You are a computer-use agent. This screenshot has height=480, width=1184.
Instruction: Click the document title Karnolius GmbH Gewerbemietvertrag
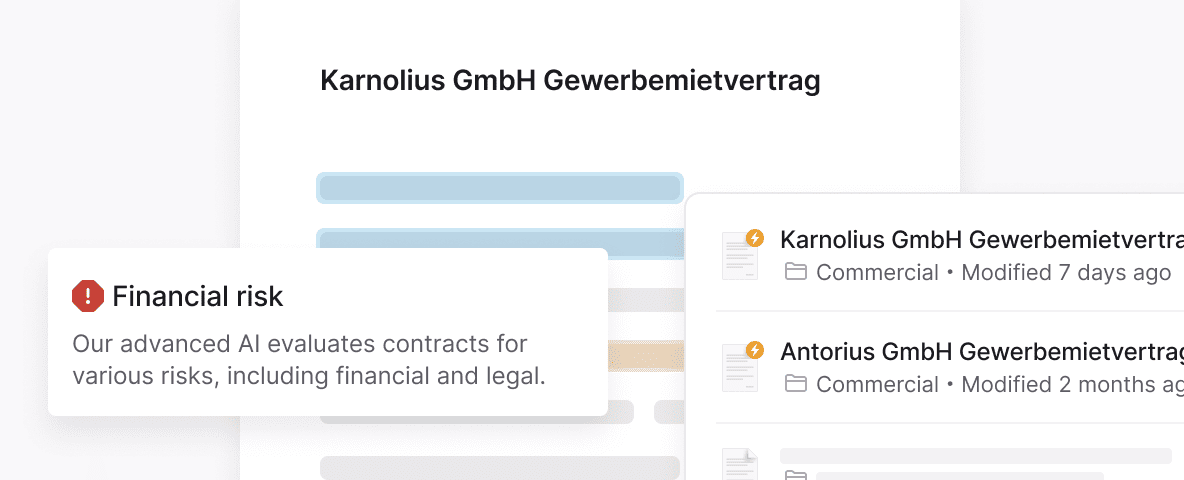[570, 81]
